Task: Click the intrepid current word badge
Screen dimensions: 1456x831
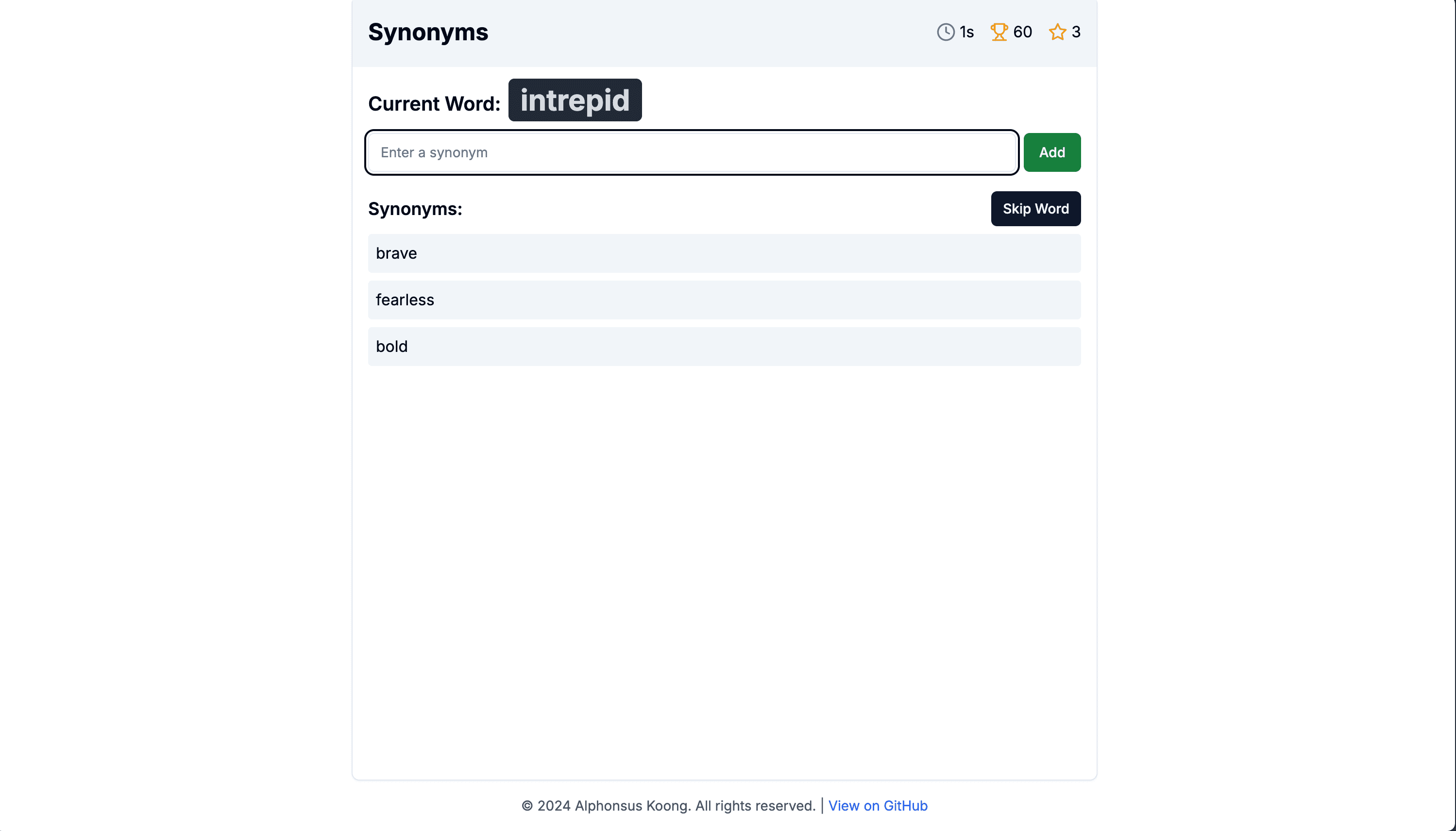Action: coord(575,100)
